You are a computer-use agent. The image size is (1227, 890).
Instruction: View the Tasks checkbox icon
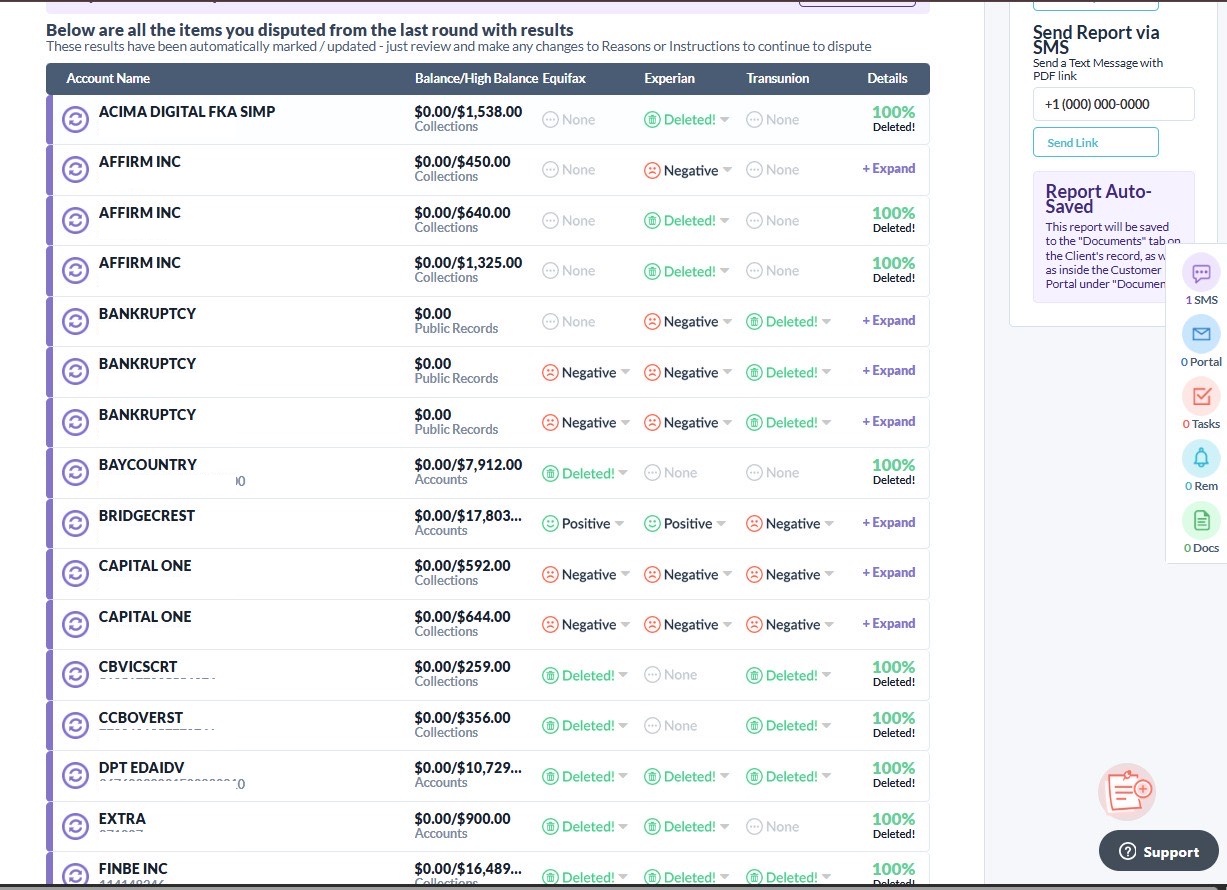coord(1200,397)
